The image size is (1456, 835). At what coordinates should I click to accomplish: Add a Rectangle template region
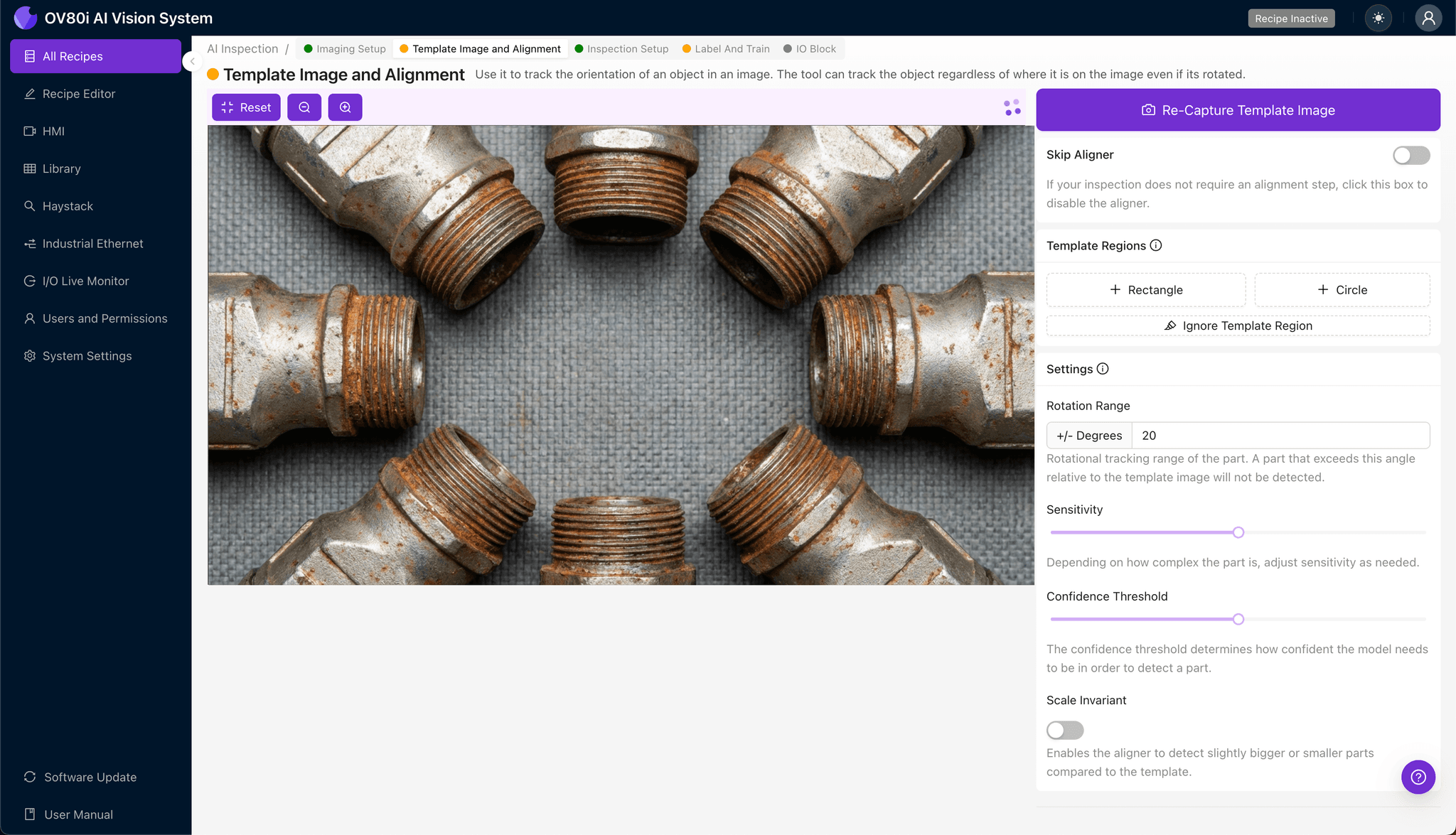coord(1145,290)
